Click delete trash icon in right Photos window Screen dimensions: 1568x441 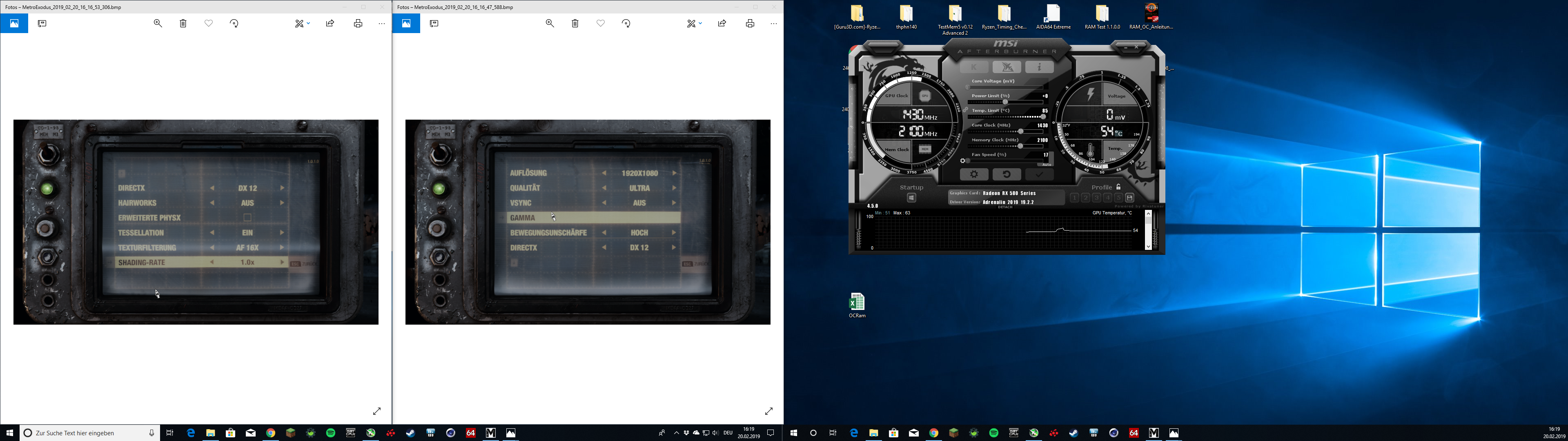pyautogui.click(x=575, y=23)
